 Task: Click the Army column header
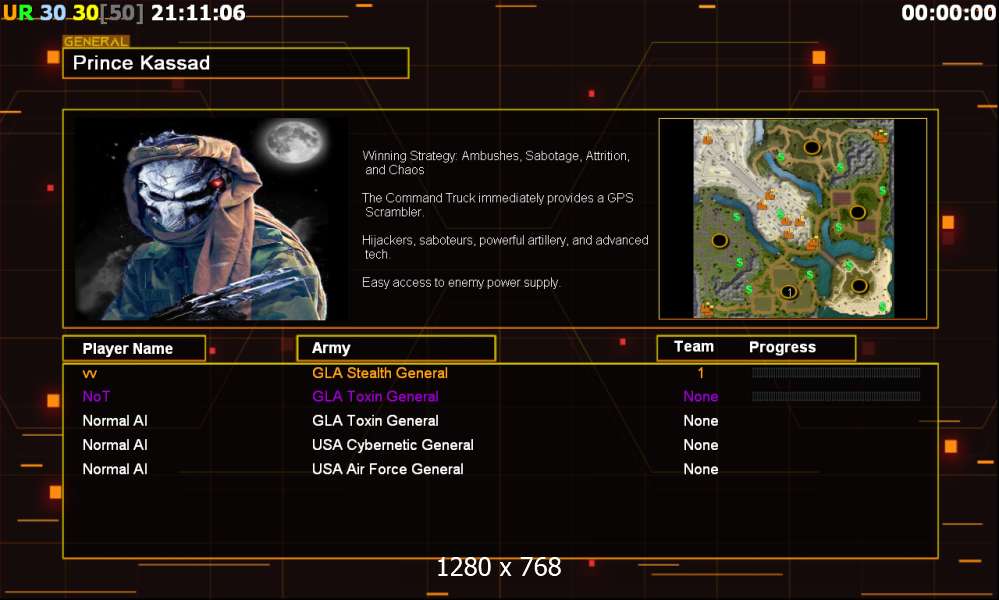pyautogui.click(x=396, y=348)
